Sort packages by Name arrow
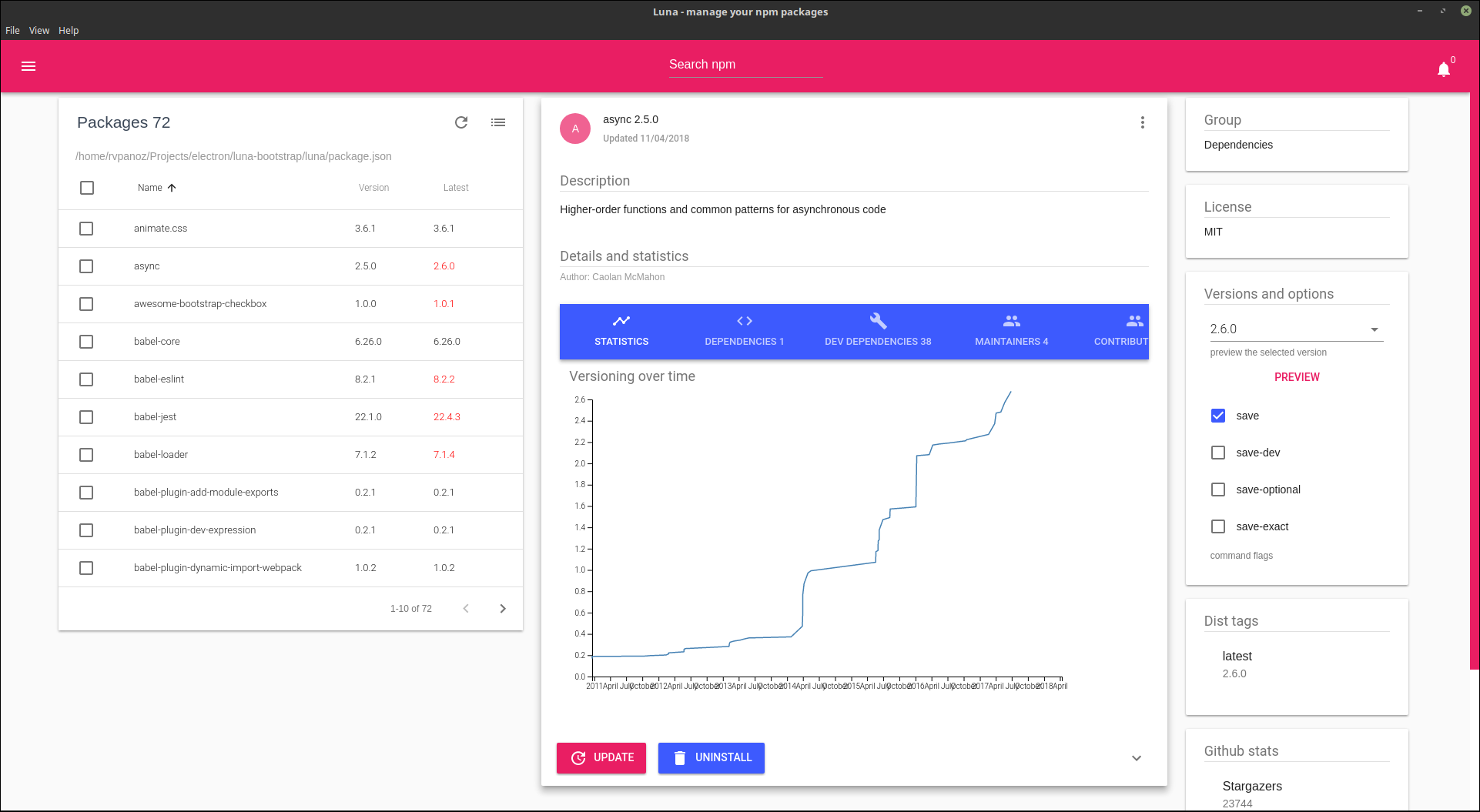Image resolution: width=1480 pixels, height=812 pixels. 172,188
